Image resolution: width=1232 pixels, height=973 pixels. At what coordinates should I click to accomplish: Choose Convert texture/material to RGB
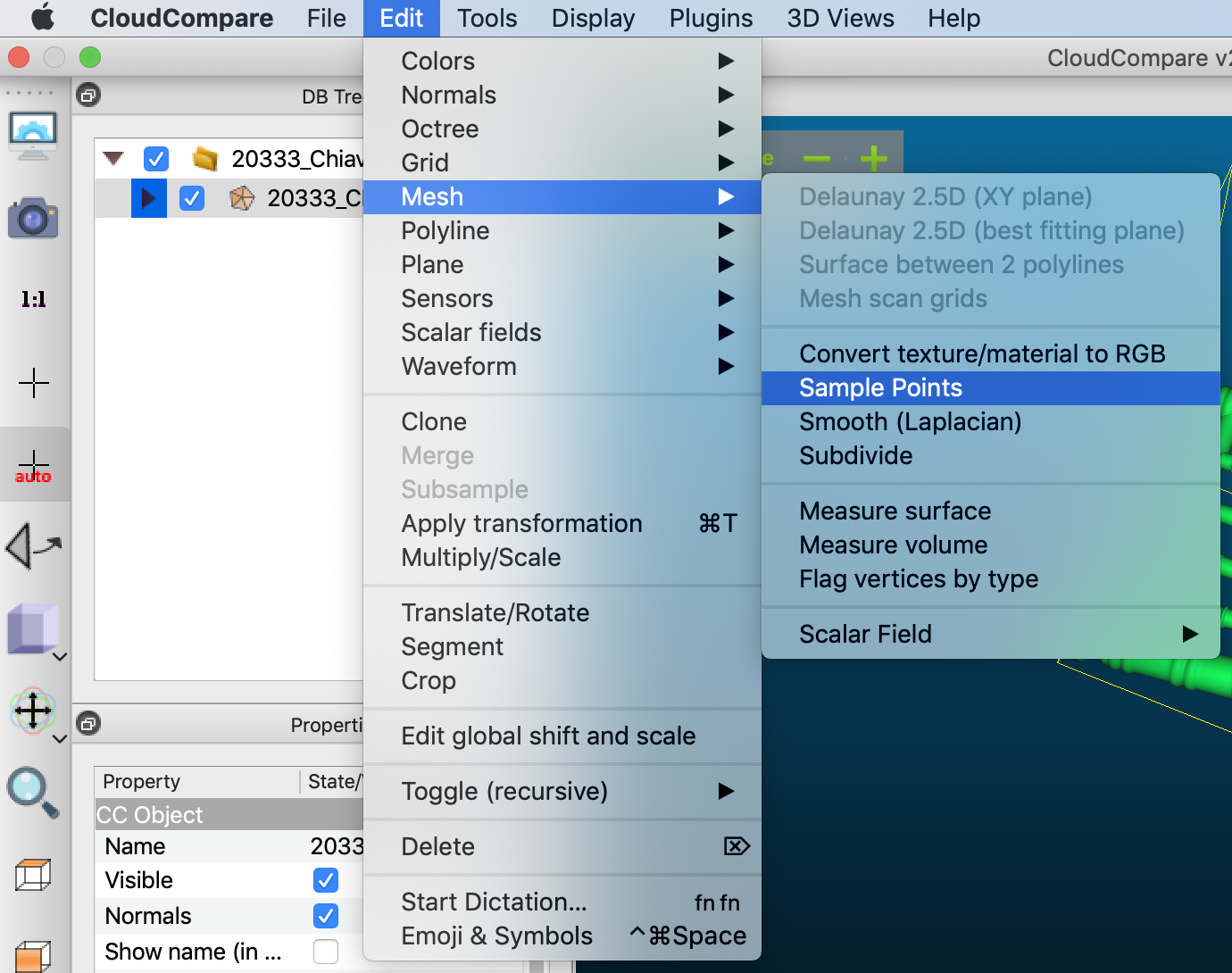point(991,353)
